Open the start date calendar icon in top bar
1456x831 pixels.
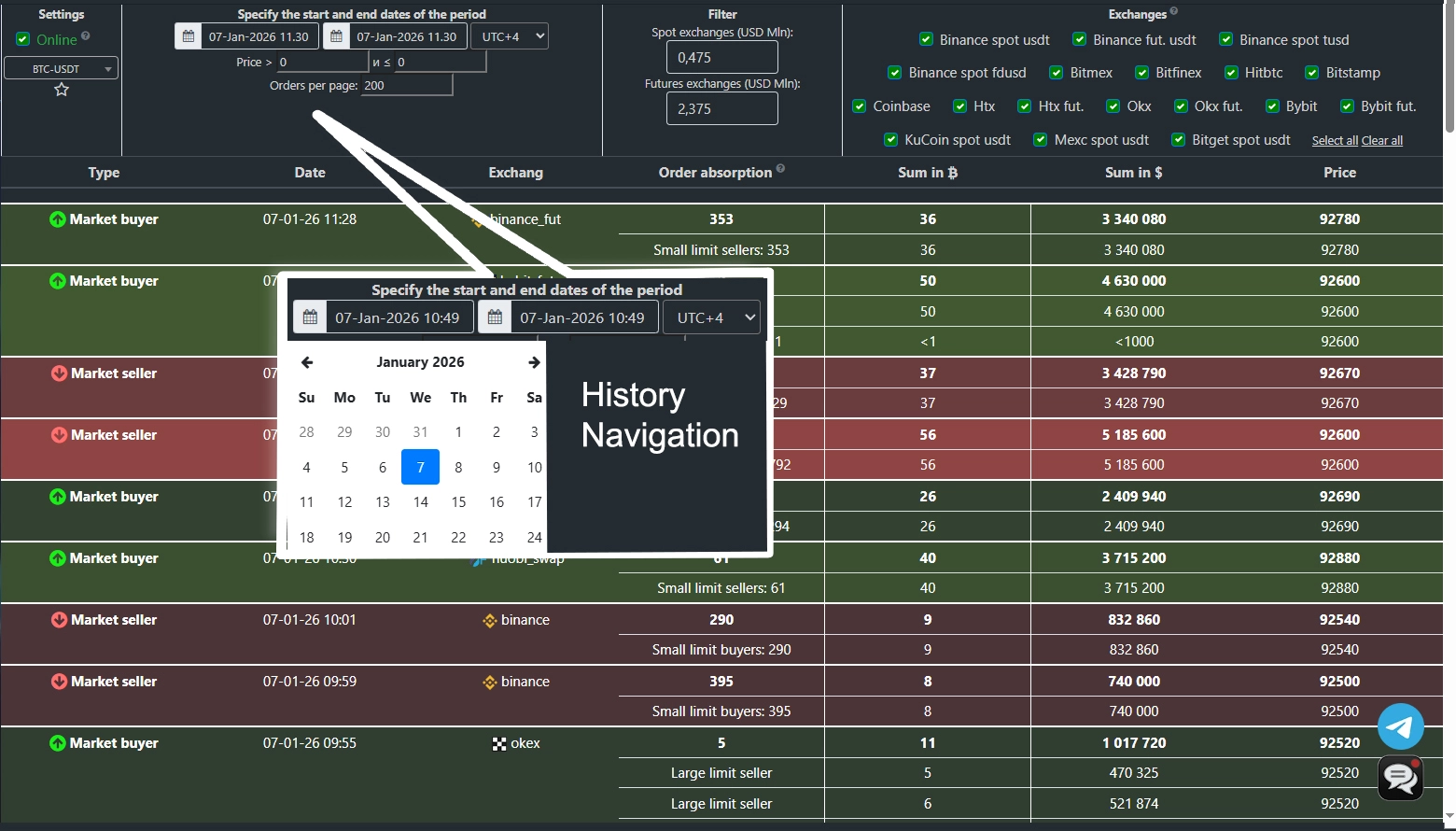click(189, 36)
